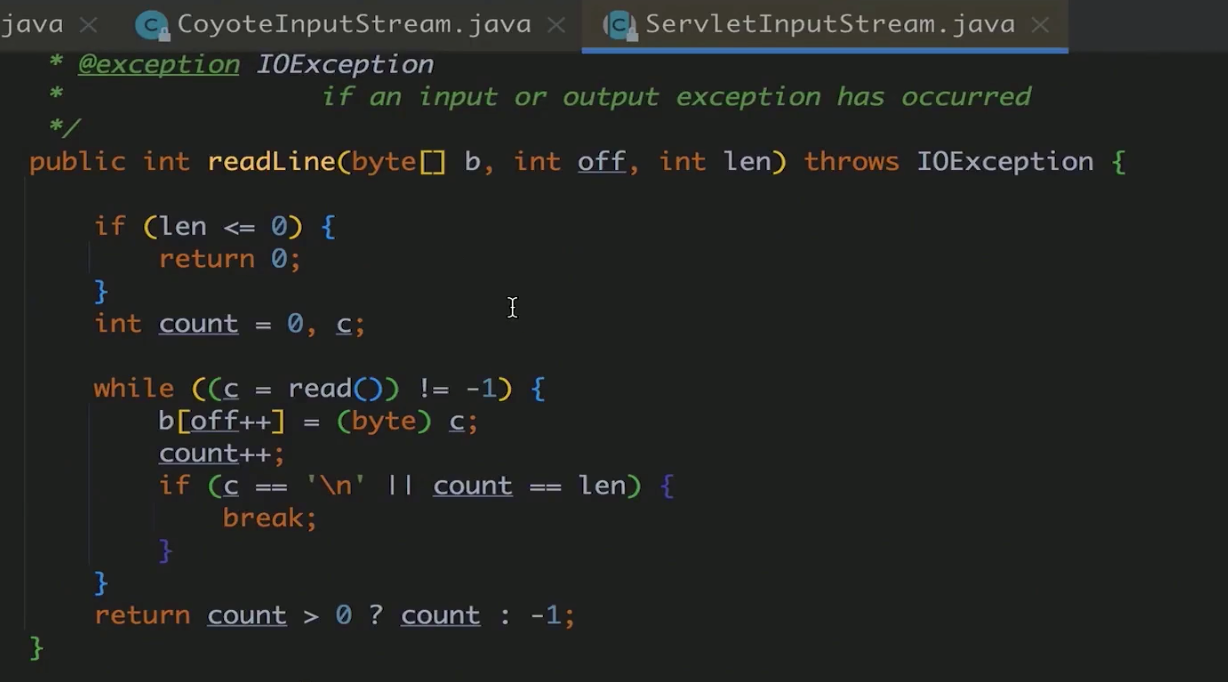Image resolution: width=1228 pixels, height=682 pixels.
Task: Click 'count' in the 'int count = 0, c;' declaration
Action: pos(198,324)
